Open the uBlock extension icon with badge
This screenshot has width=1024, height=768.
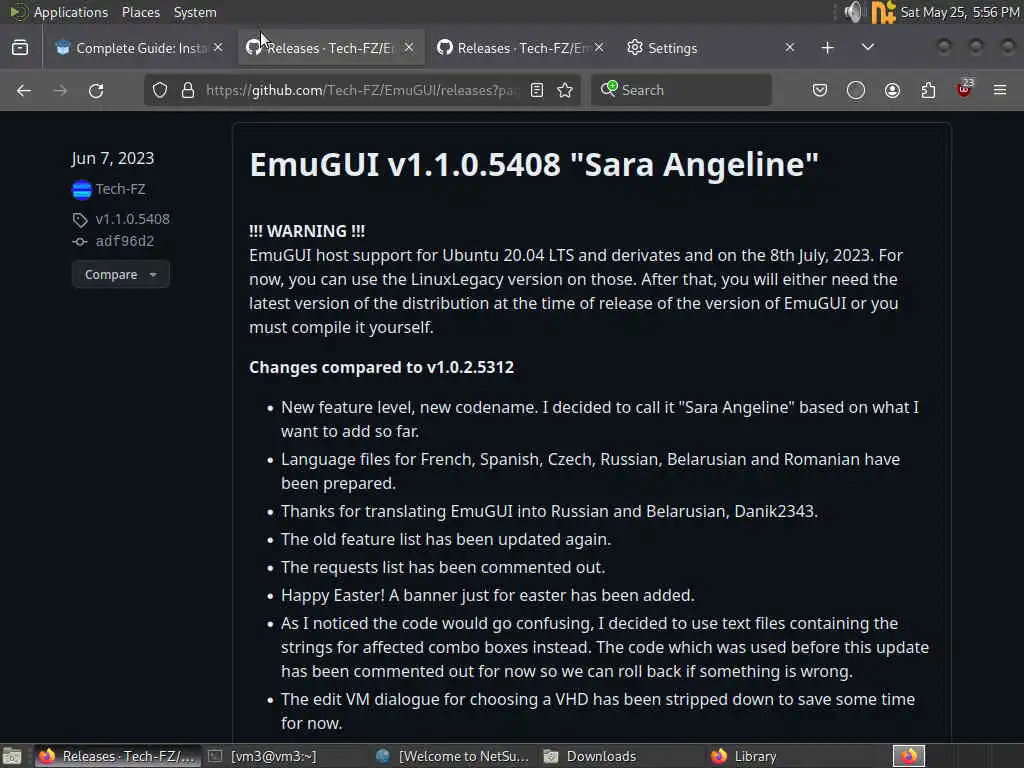click(x=965, y=89)
